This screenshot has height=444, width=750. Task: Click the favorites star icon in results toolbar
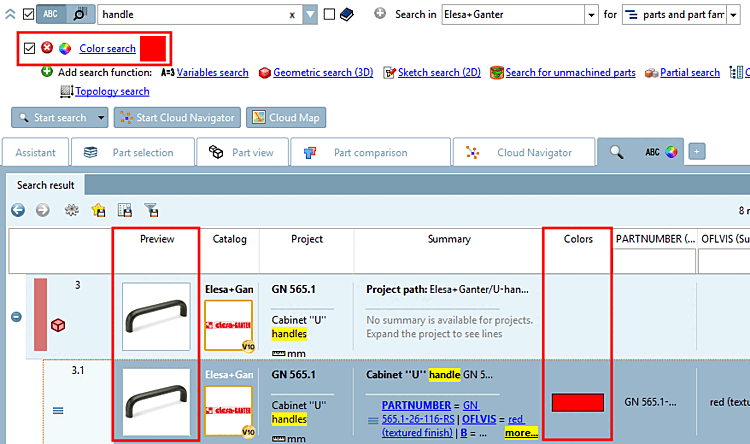coord(99,210)
